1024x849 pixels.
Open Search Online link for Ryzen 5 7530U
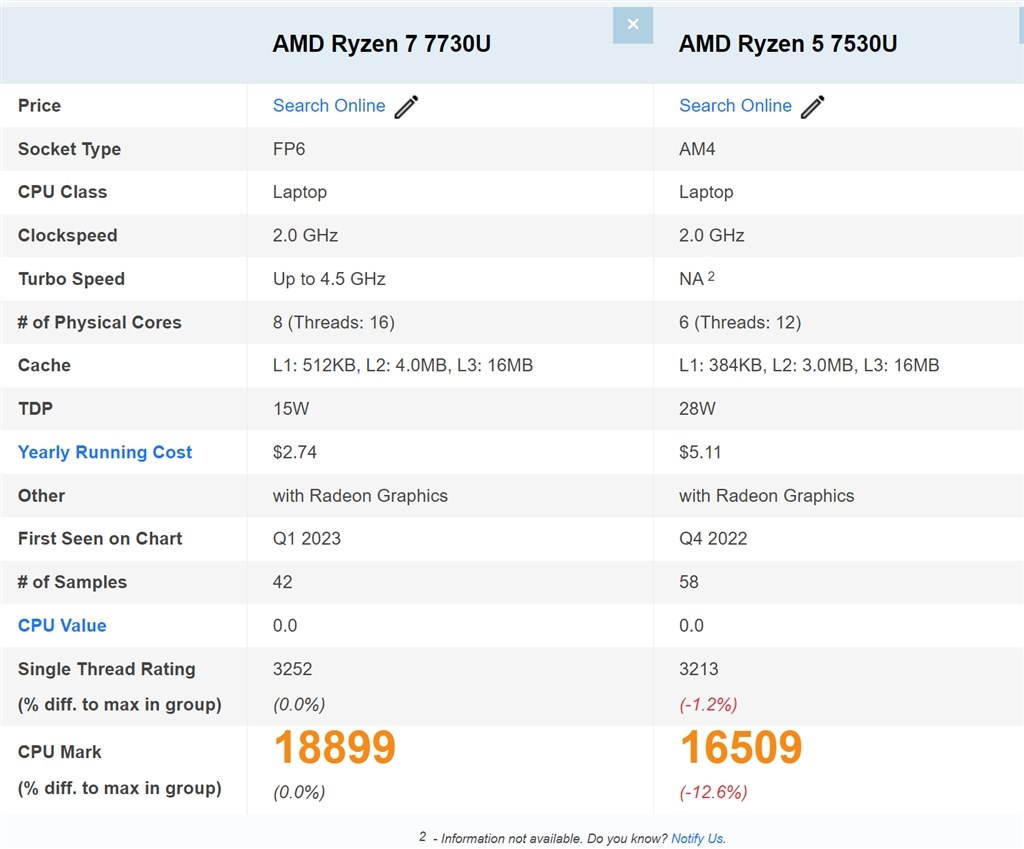pos(735,106)
